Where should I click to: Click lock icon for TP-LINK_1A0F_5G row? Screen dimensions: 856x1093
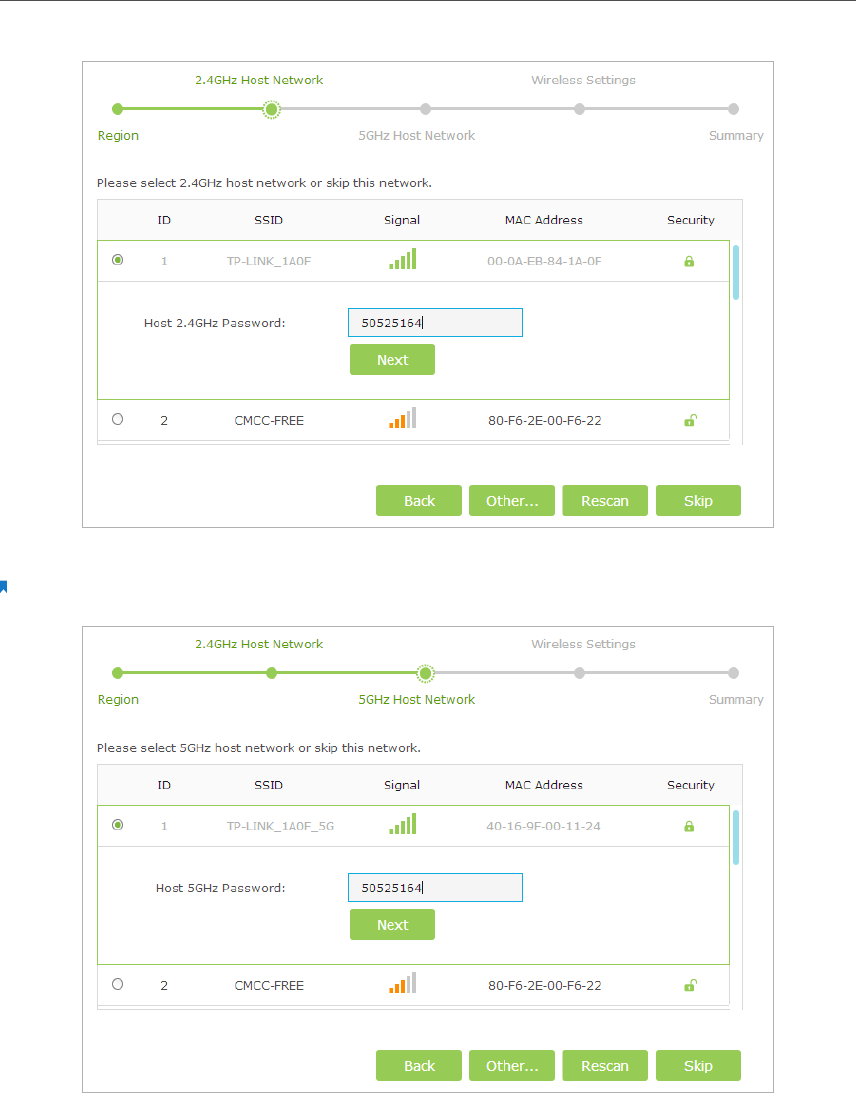coord(689,826)
